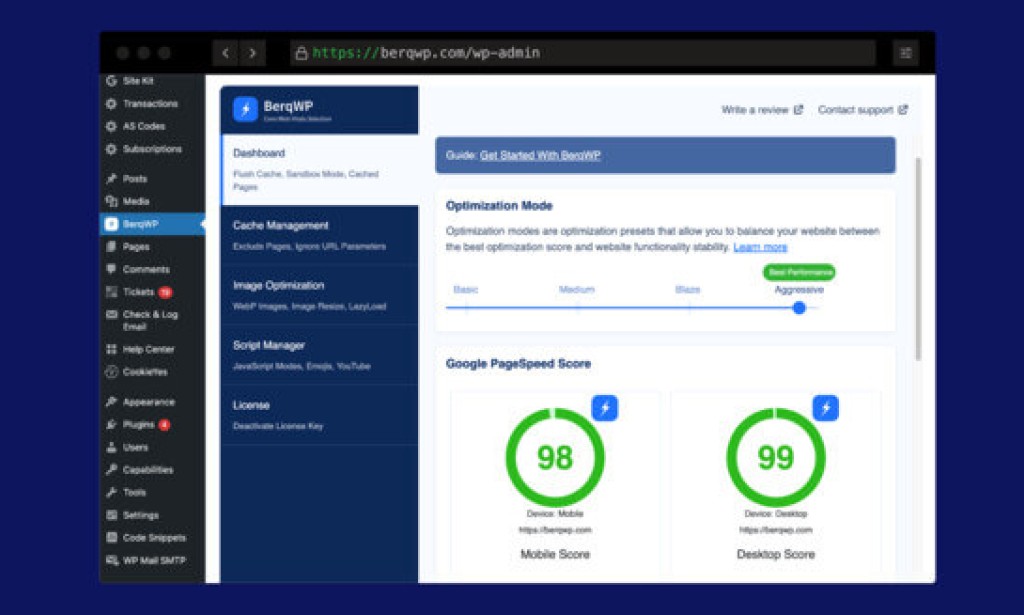Image resolution: width=1024 pixels, height=615 pixels.
Task: Click the Aggressive slider handle
Action: 799,308
